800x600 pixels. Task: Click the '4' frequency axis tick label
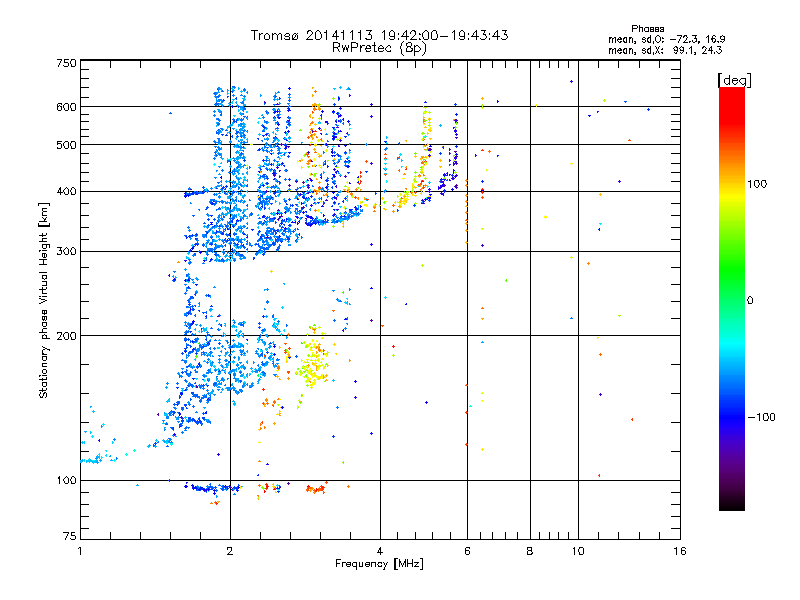[x=380, y=551]
